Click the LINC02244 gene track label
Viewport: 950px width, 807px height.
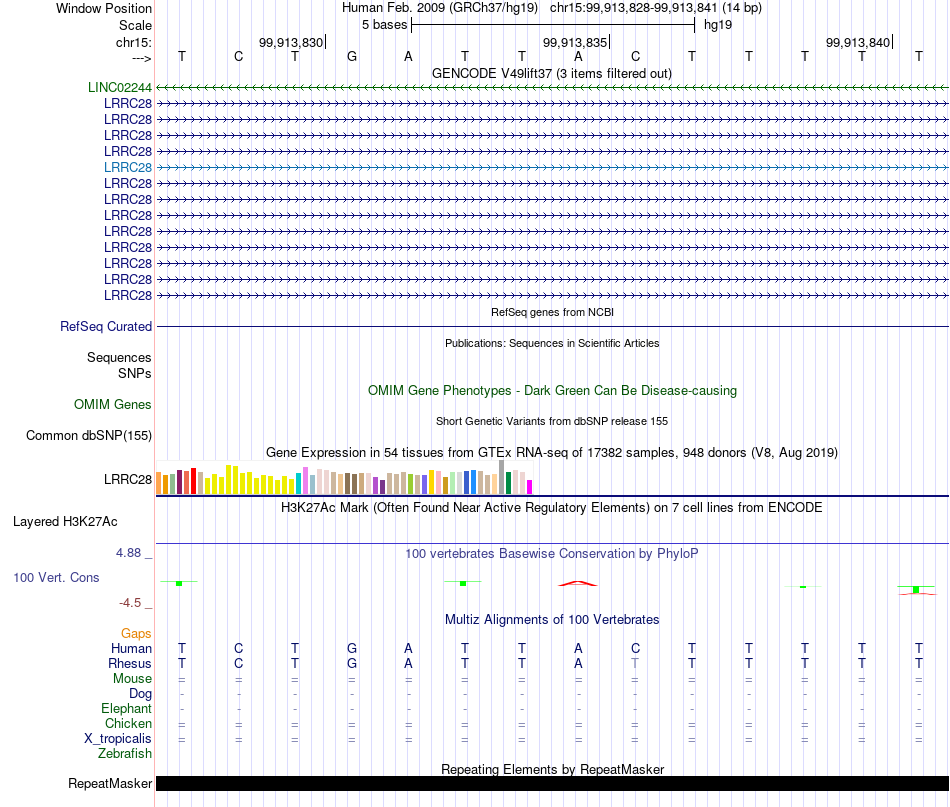pyautogui.click(x=119, y=87)
